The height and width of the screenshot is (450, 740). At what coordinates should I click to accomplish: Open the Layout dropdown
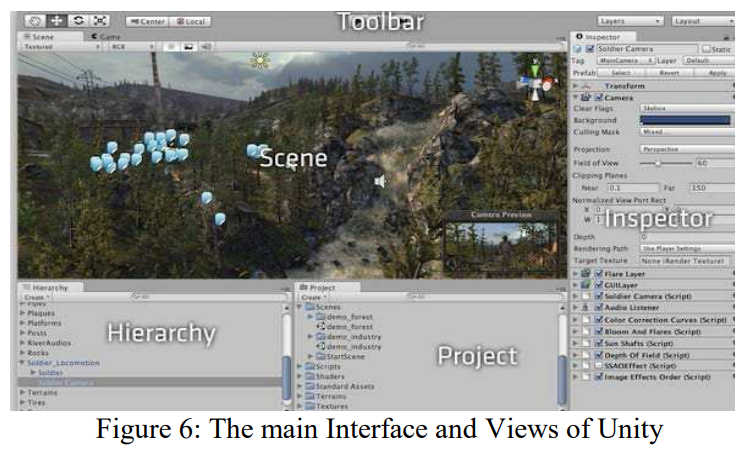[702, 21]
